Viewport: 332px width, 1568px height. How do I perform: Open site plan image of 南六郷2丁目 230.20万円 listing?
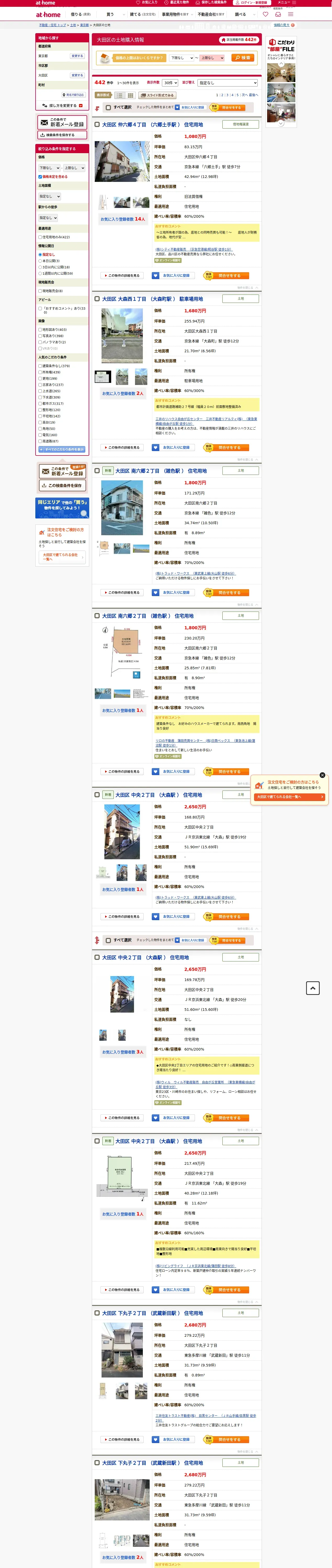coord(122,652)
